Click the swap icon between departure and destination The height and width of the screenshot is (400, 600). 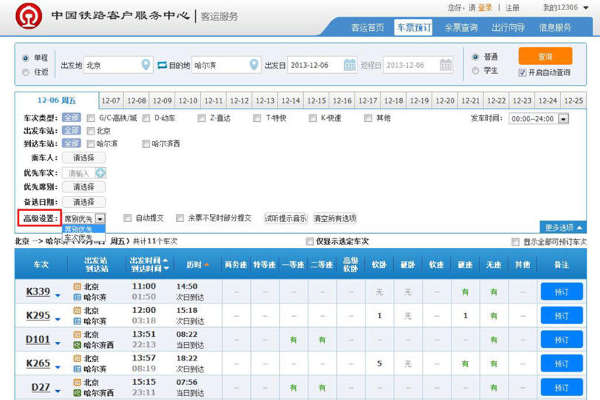tap(161, 64)
